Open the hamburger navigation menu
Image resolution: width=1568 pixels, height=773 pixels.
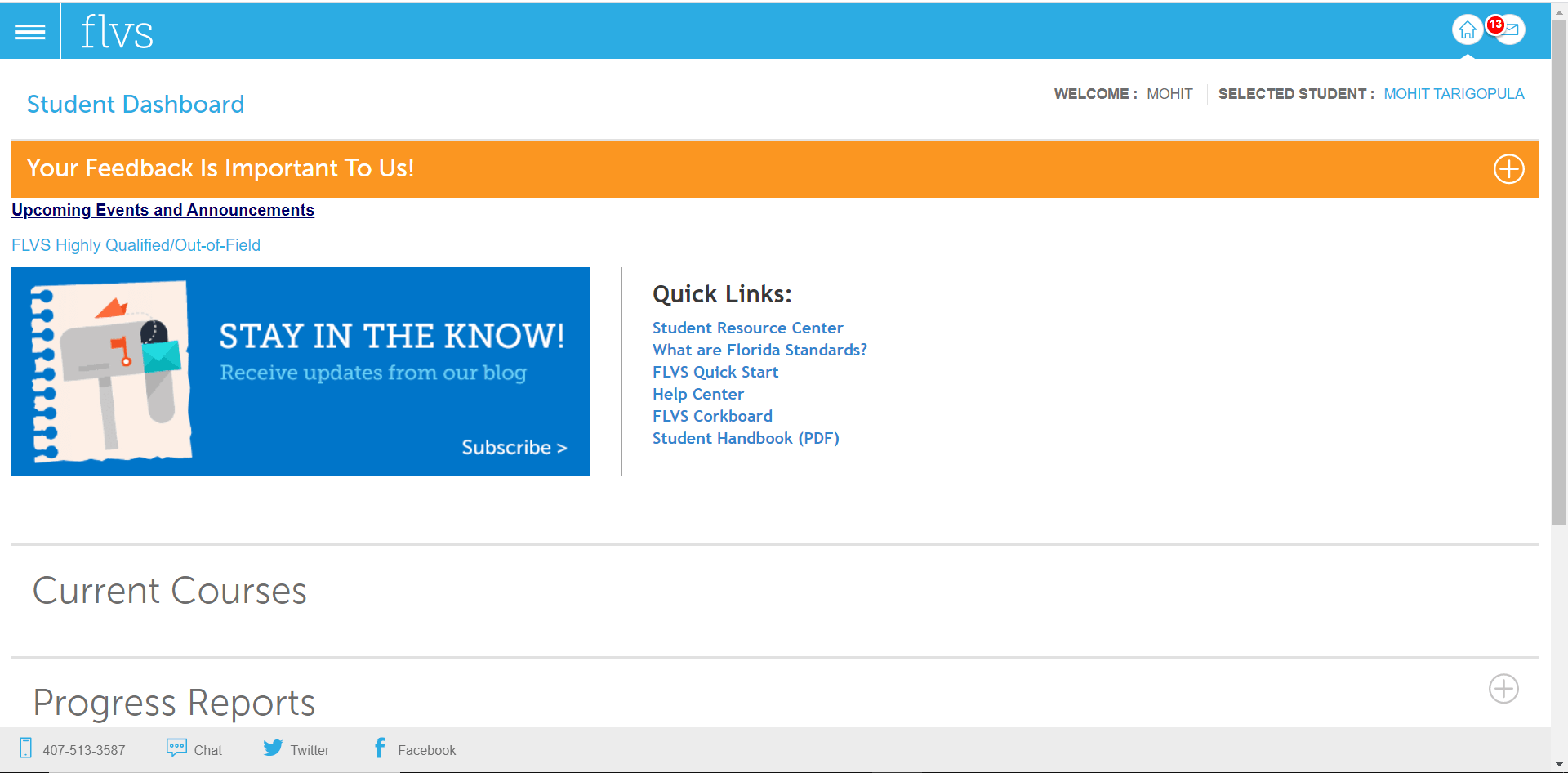click(x=30, y=32)
